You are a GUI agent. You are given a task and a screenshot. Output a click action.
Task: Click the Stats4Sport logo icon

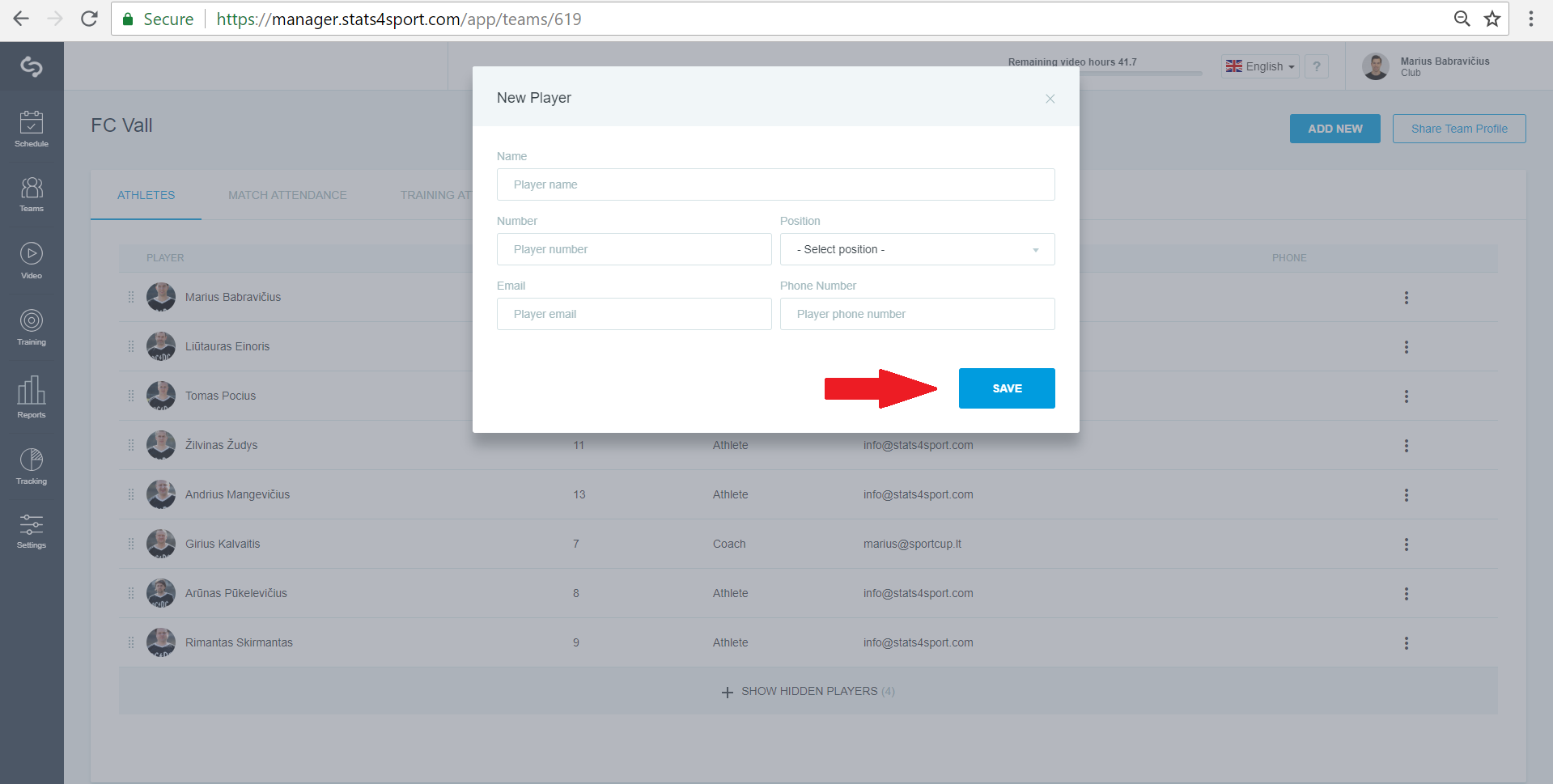coord(32,66)
